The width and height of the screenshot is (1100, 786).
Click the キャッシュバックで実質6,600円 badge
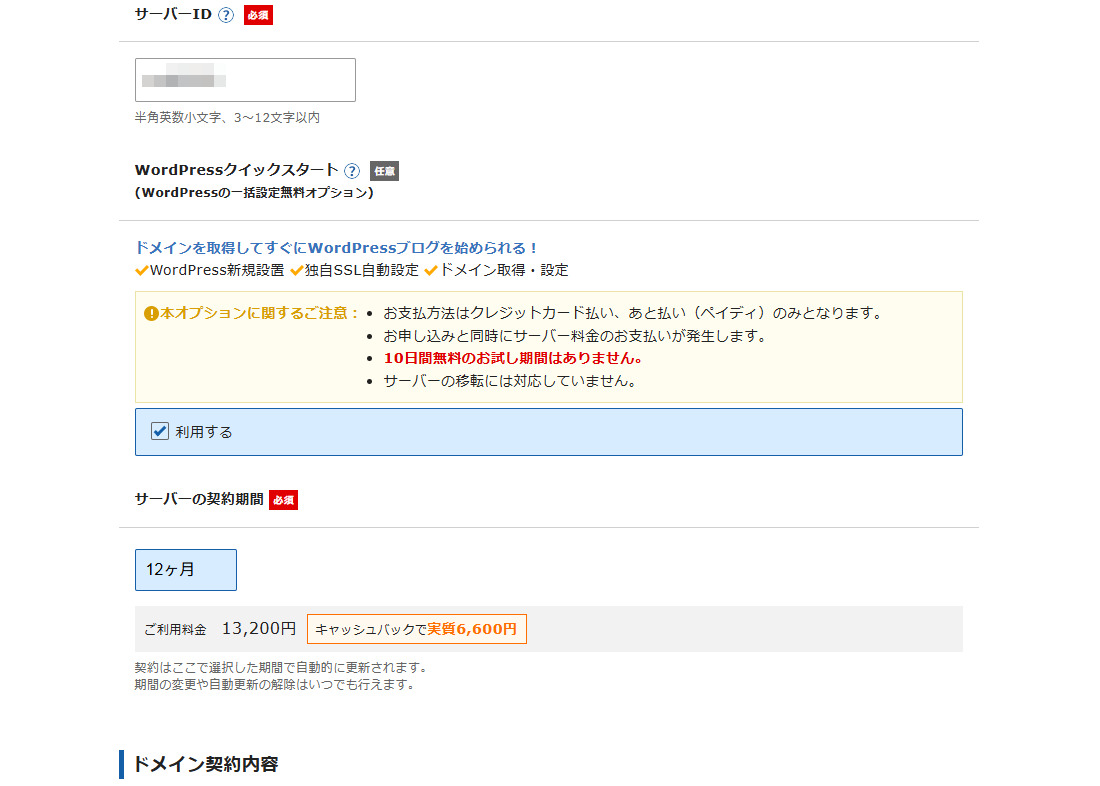(416, 629)
